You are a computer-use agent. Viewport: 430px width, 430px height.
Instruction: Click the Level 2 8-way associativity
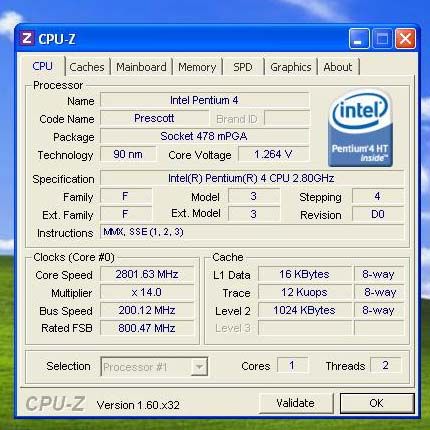pyautogui.click(x=379, y=310)
